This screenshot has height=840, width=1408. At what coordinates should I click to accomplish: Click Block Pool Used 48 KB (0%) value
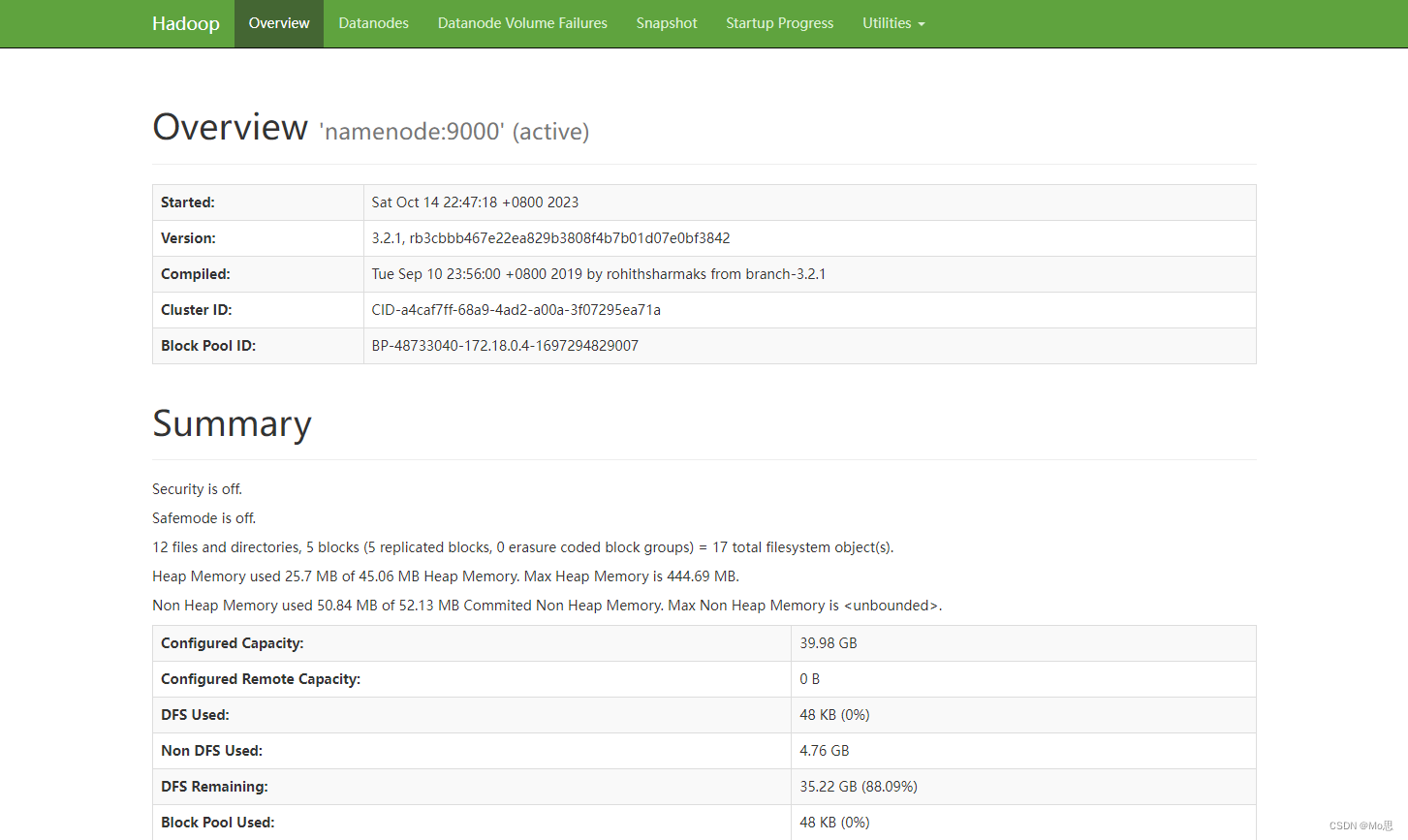click(834, 823)
